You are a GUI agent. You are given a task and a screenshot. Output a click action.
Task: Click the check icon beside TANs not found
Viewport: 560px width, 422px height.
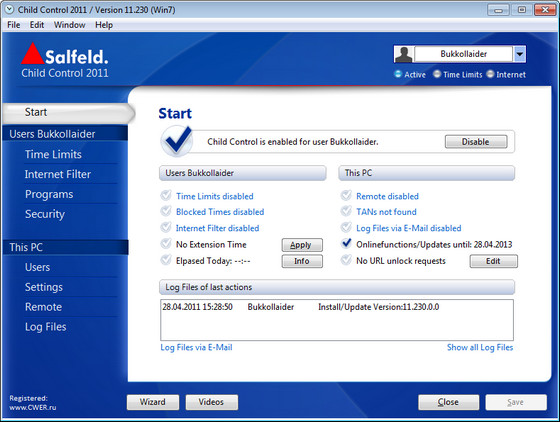346,211
